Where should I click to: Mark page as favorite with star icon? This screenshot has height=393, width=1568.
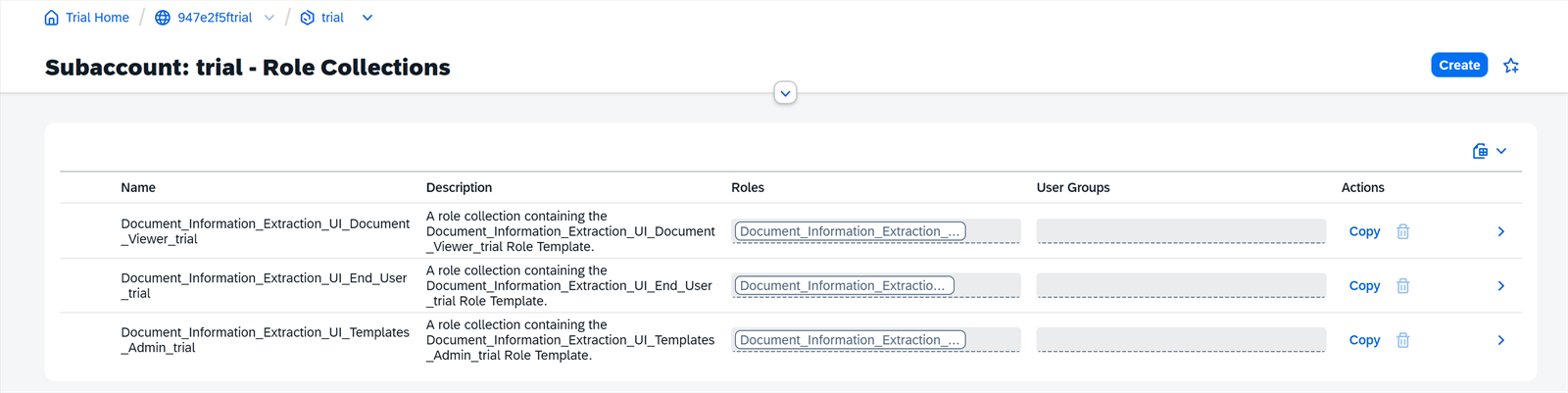coord(1511,66)
